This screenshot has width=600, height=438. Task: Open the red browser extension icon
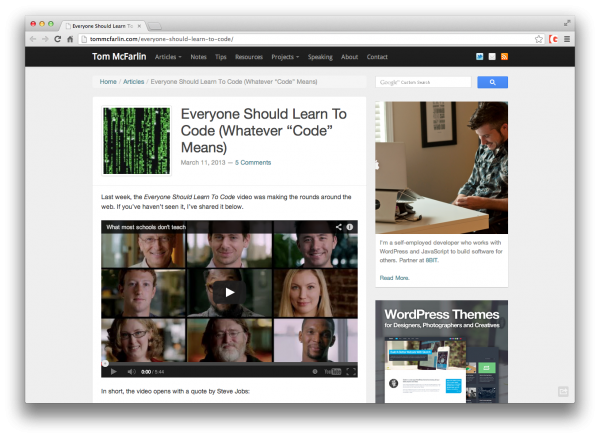(553, 39)
